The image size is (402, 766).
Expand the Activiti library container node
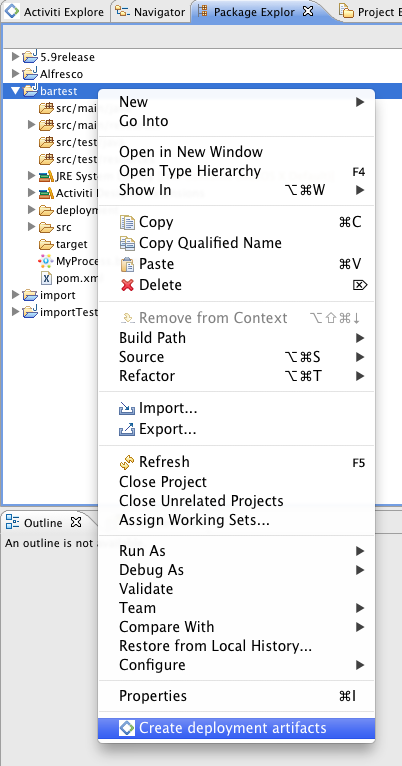[31, 193]
